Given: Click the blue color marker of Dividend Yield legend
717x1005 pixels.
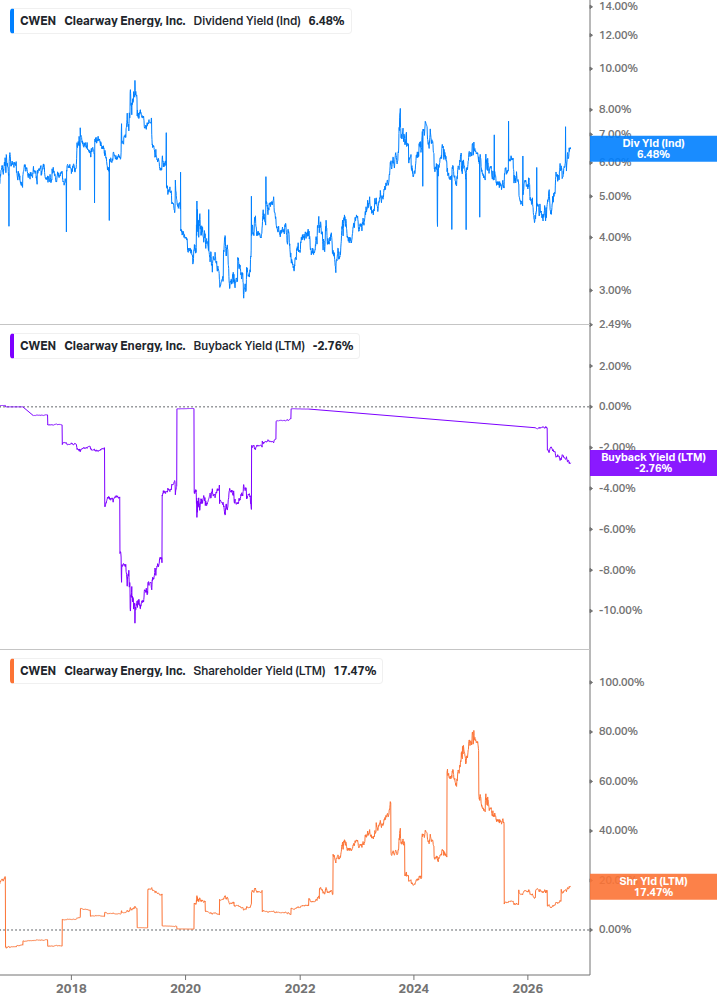Looking at the screenshot, I should point(12,21).
